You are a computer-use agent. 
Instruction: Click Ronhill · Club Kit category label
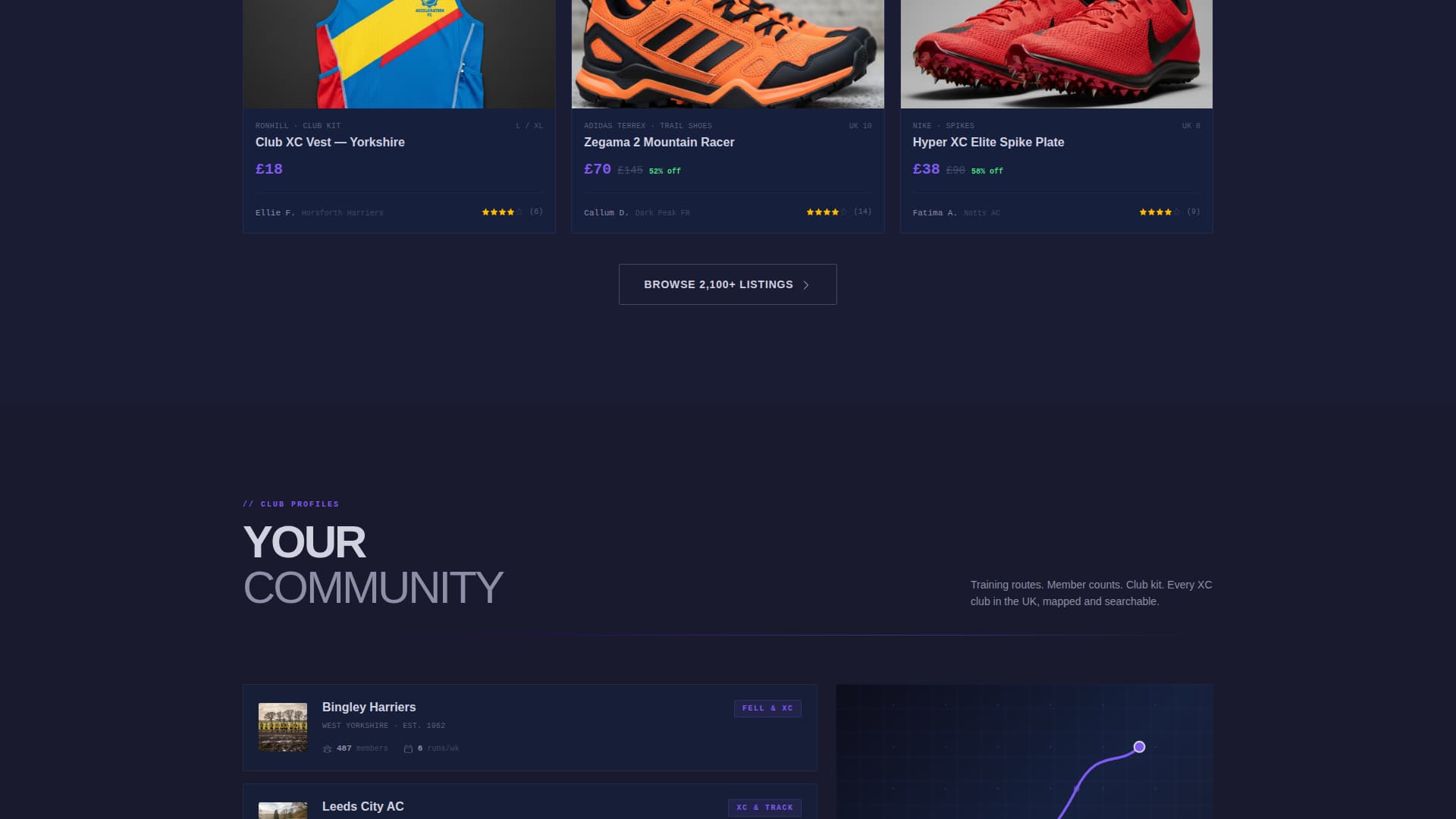tap(298, 126)
